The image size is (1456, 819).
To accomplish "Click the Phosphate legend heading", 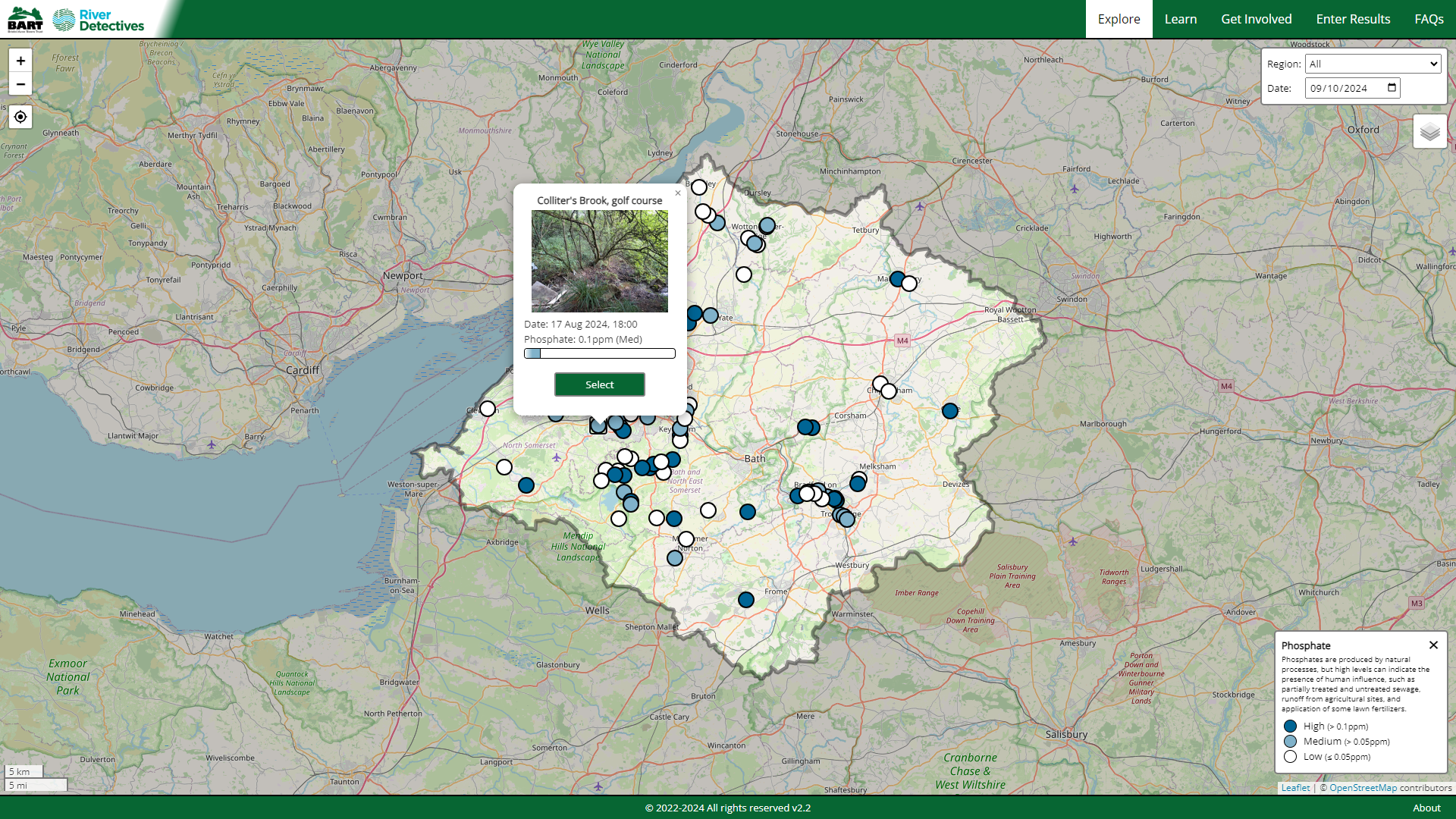I will pos(1306,646).
